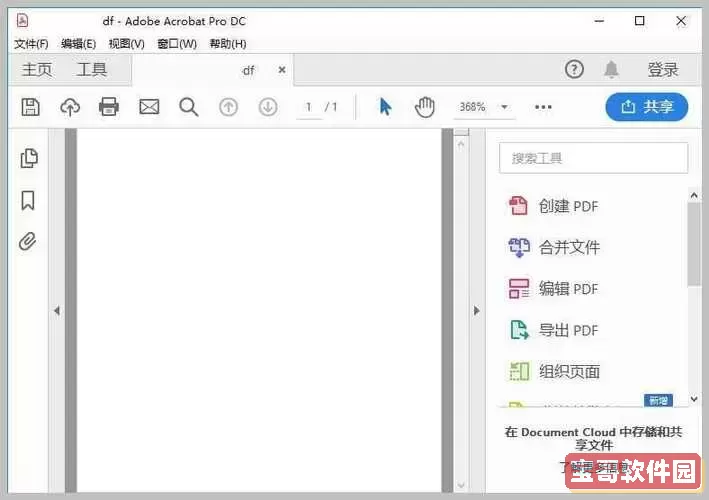This screenshot has width=709, height=500.
Task: Click the 组织页面 tool icon
Action: pos(519,371)
